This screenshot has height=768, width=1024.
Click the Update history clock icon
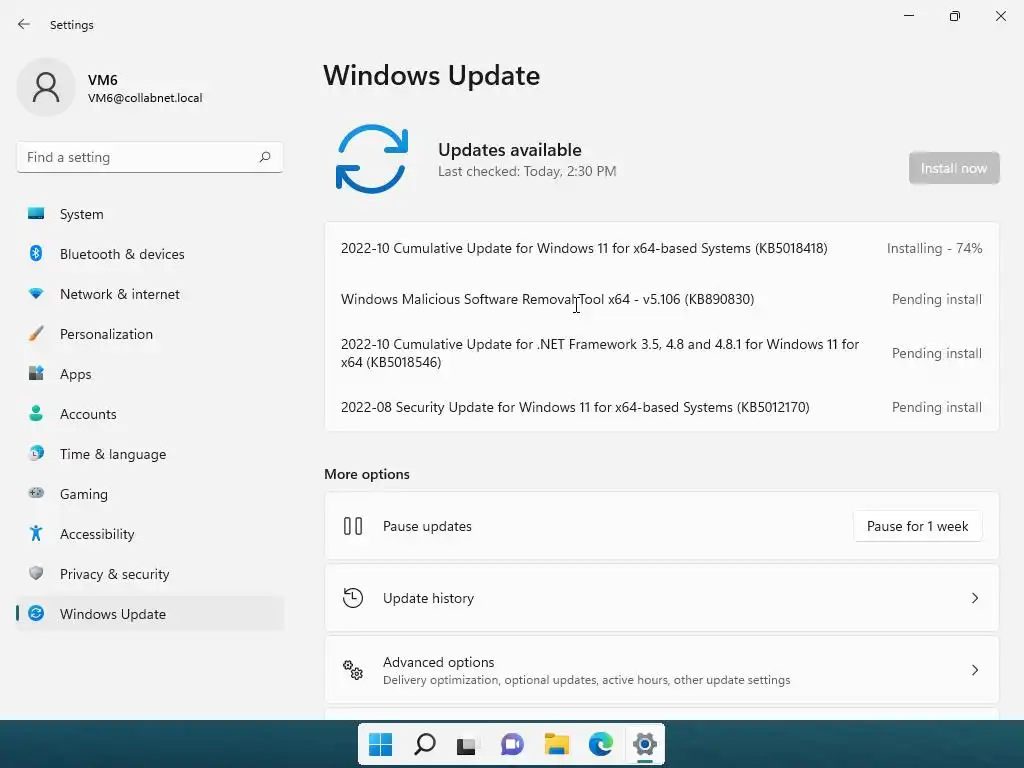[353, 598]
